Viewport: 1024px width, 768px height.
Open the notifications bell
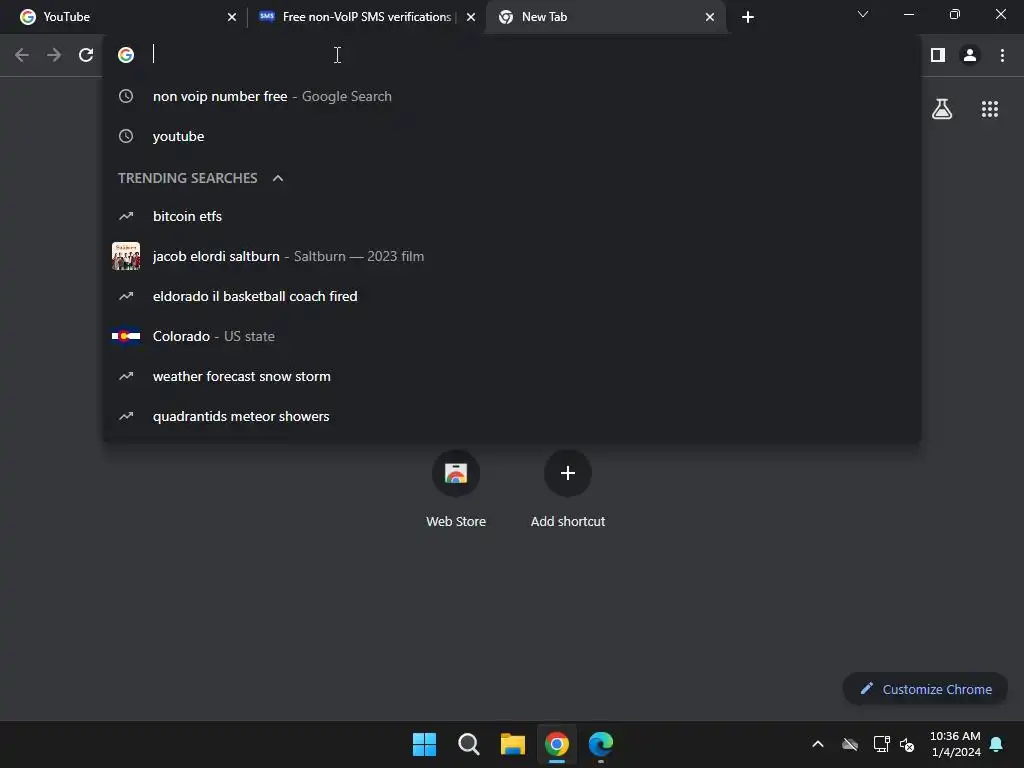click(997, 744)
